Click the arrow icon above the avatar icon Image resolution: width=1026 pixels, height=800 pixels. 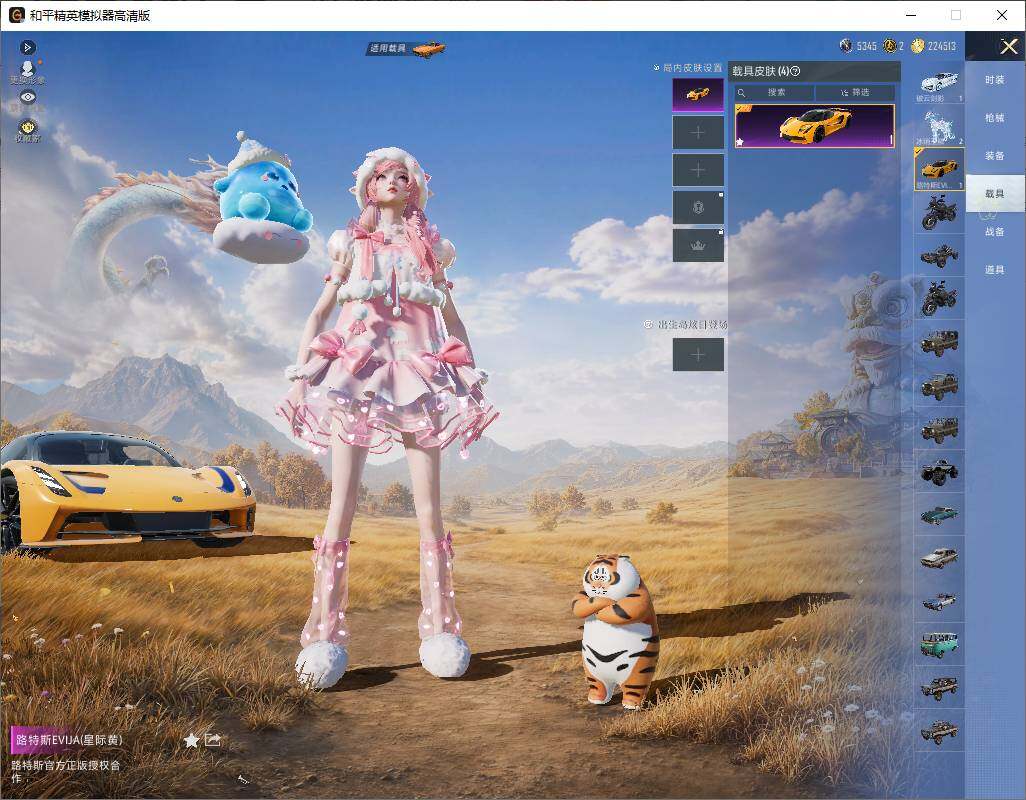coord(27,47)
